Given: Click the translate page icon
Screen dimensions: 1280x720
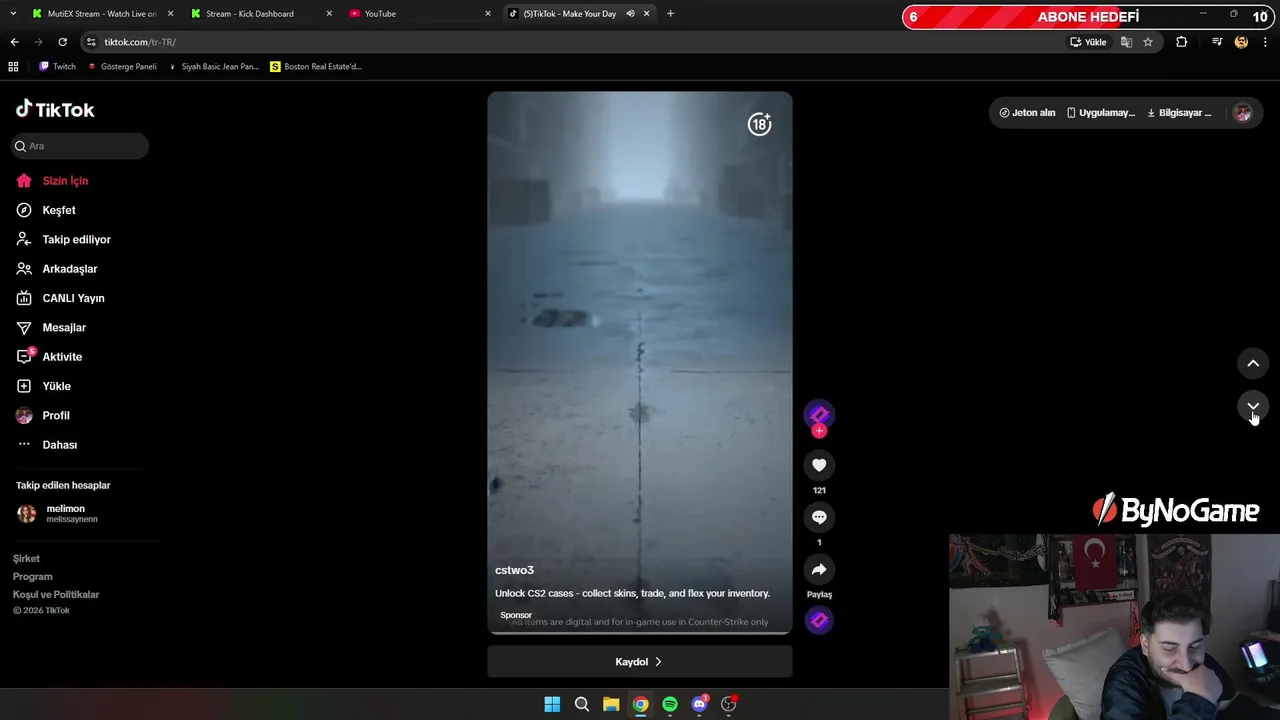Looking at the screenshot, I should (x=1126, y=42).
